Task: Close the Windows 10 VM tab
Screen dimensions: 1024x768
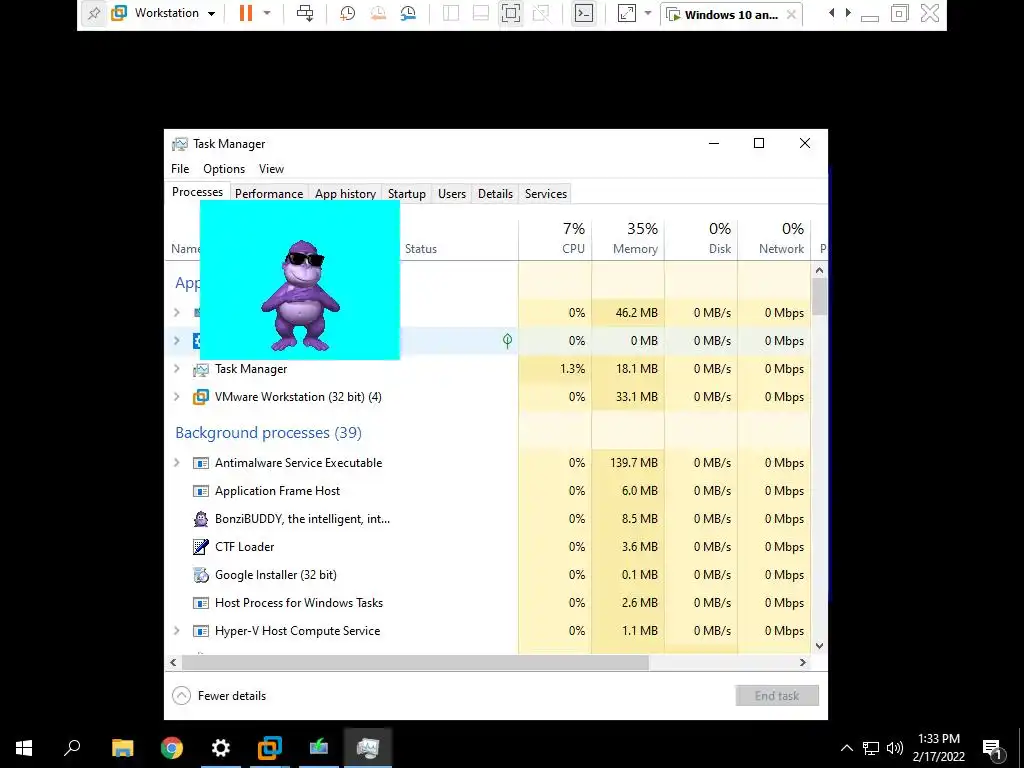Action: point(791,14)
